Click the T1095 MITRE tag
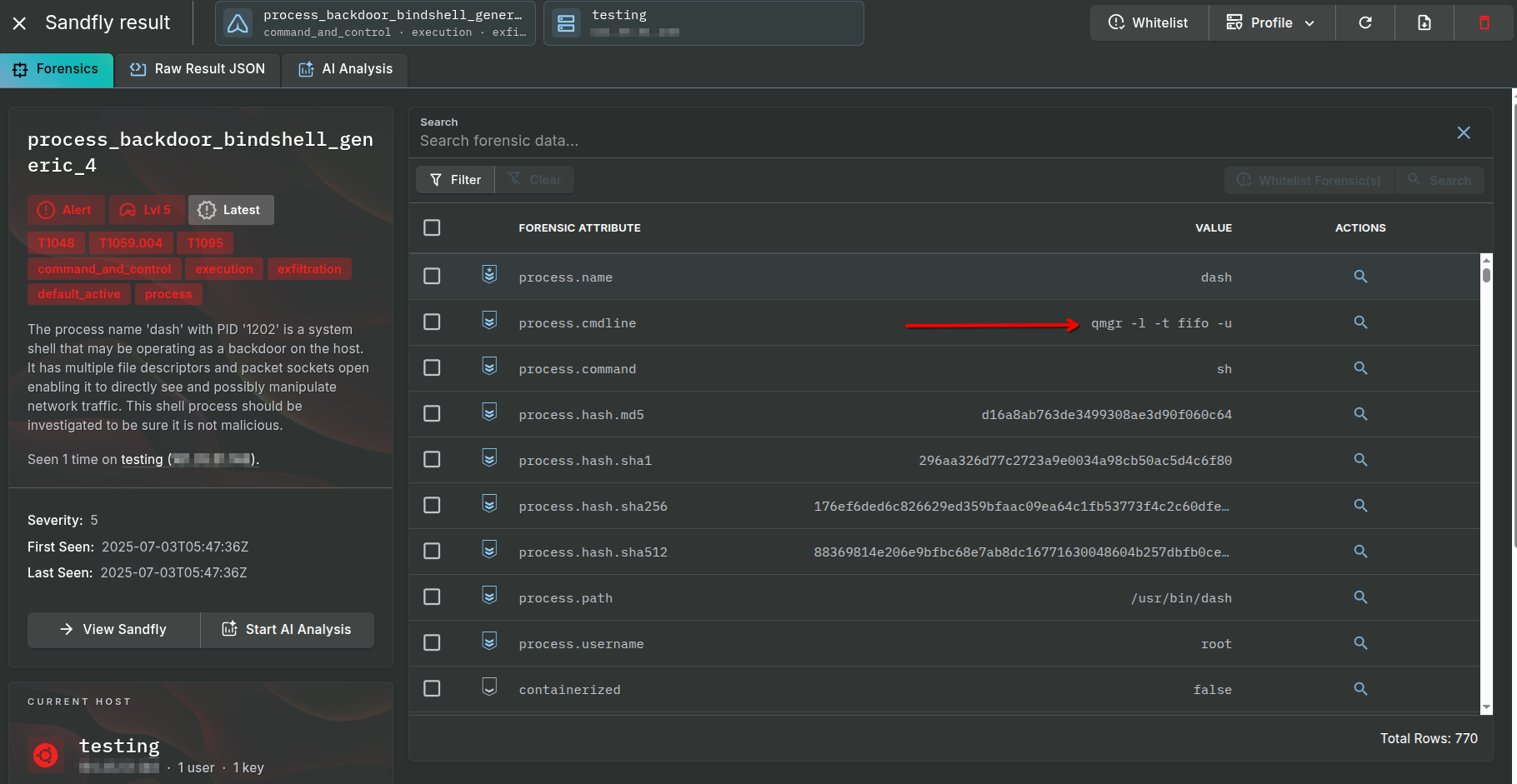 pos(205,243)
